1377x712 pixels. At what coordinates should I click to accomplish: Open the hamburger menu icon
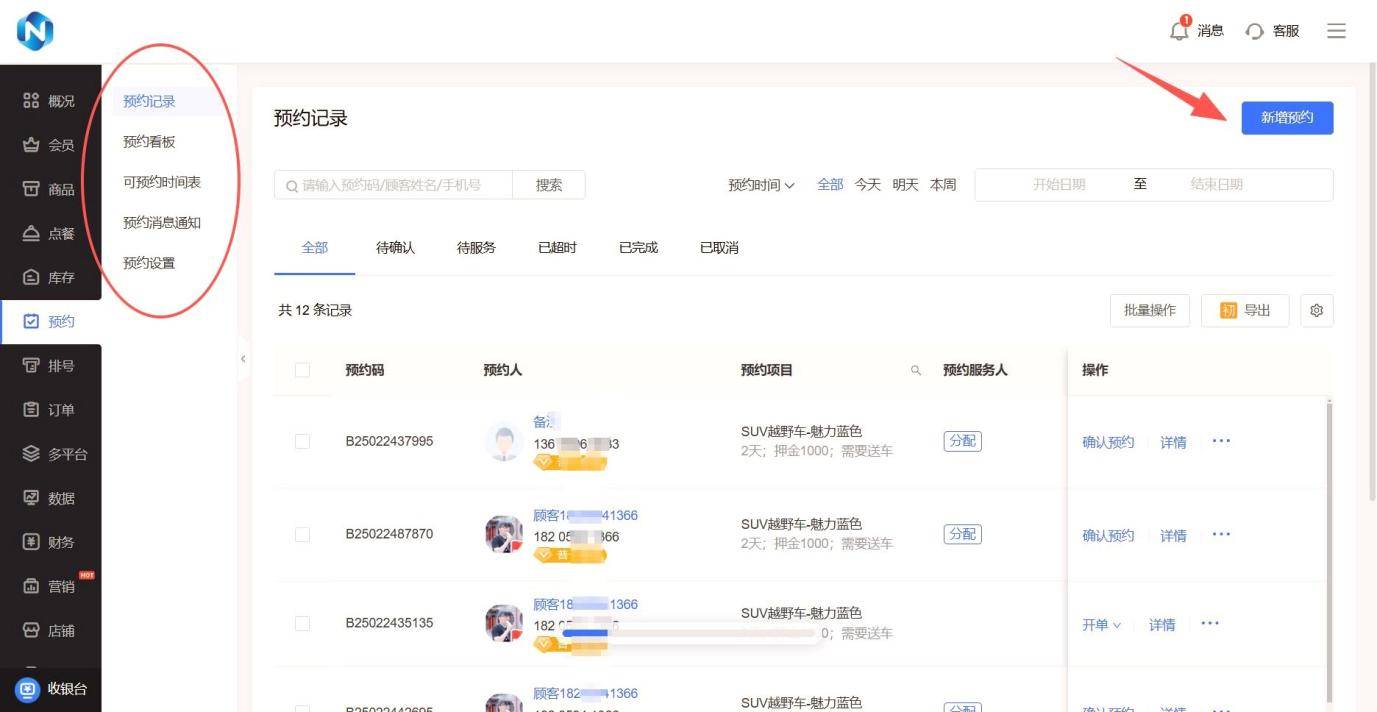[1336, 31]
